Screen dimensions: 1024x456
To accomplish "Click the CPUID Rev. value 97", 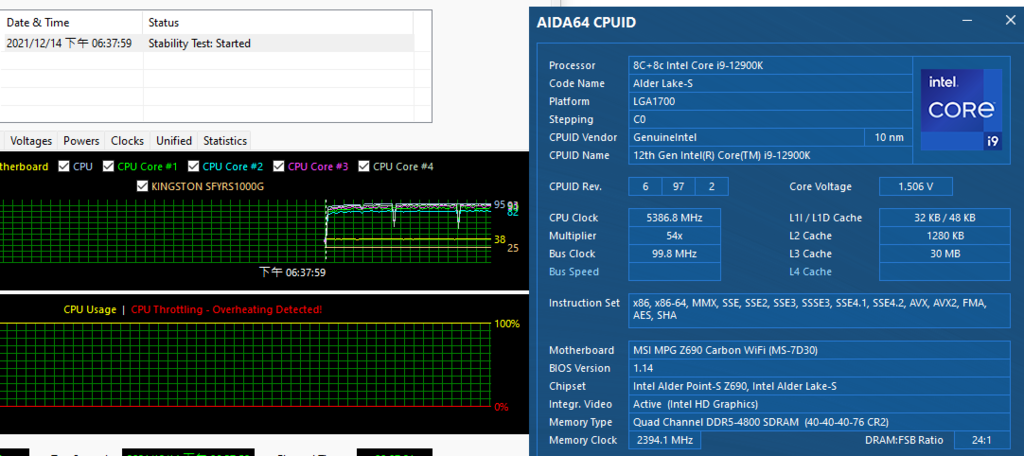I will [678, 187].
